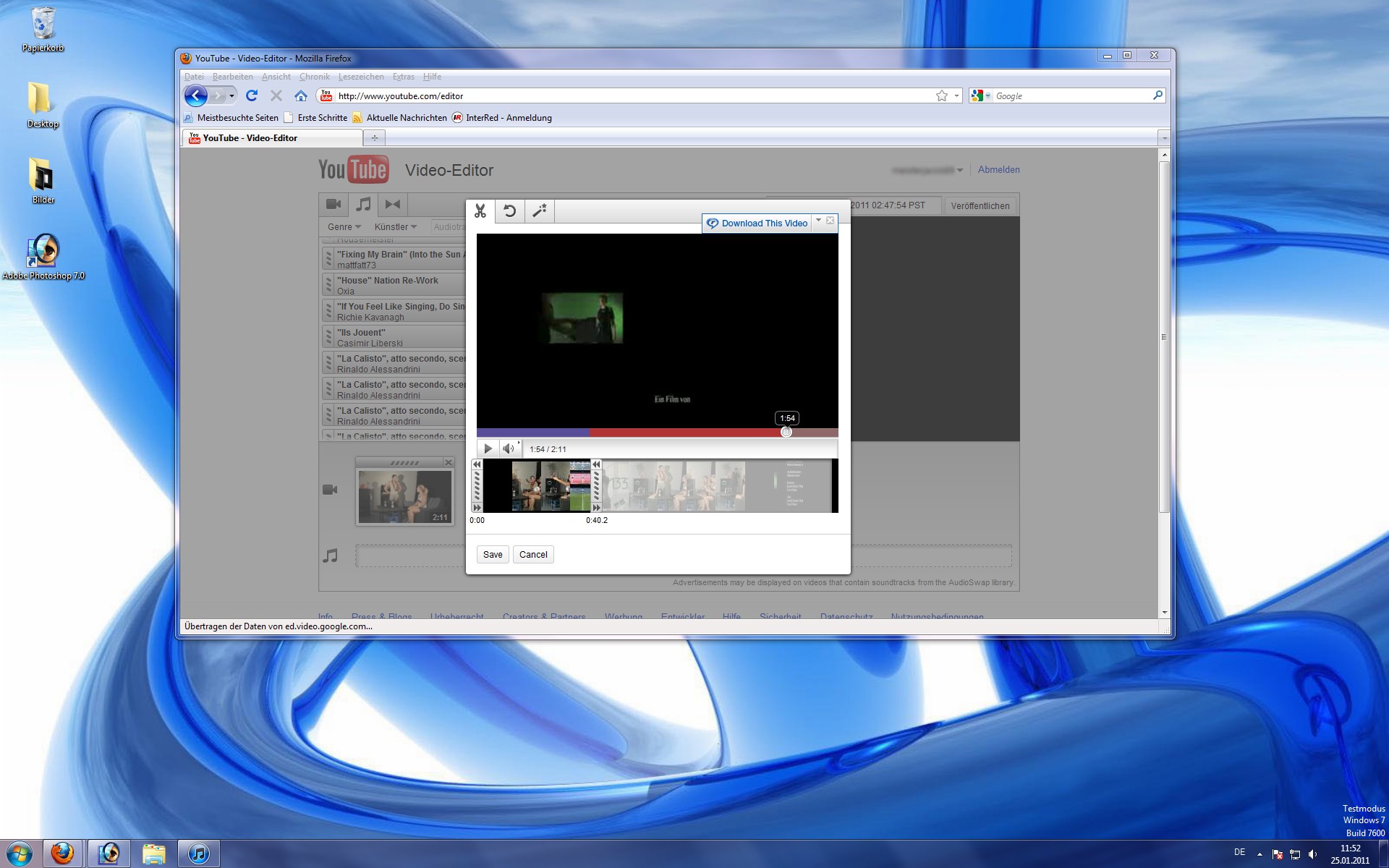Click the seek handle at 1:54
This screenshot has width=1389, height=868.
click(x=786, y=432)
